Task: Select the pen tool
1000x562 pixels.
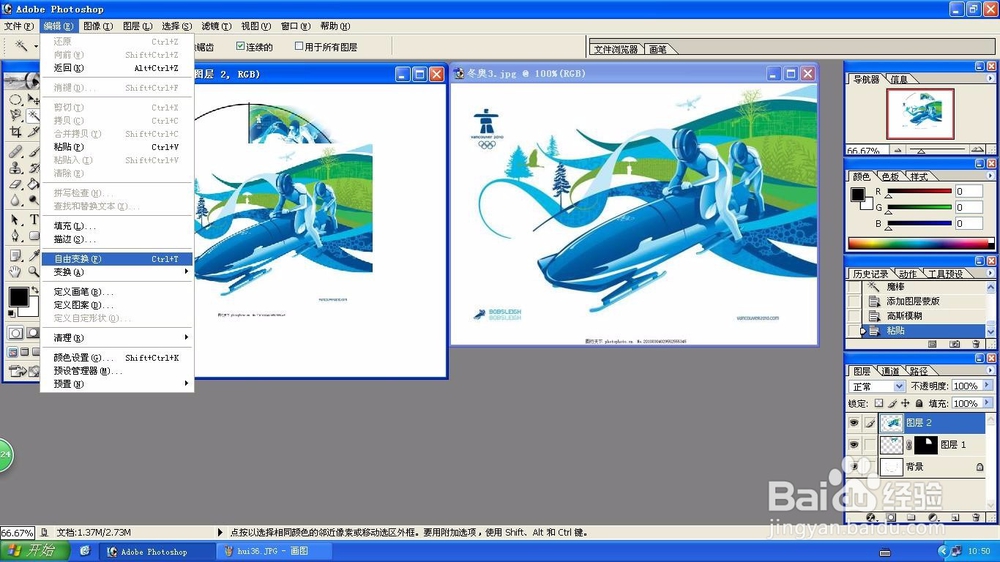Action: point(15,235)
